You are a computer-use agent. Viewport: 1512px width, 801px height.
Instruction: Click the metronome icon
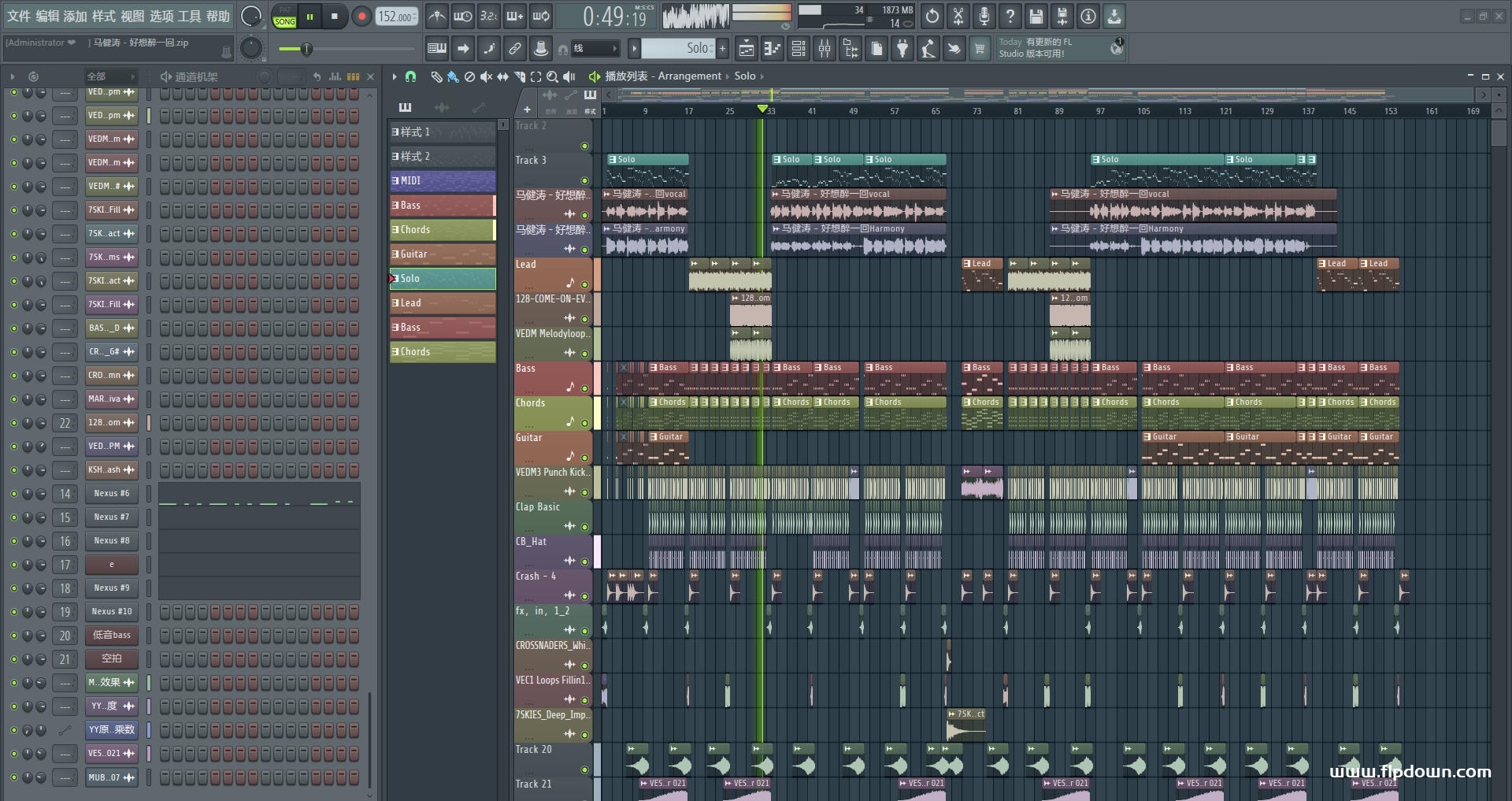click(x=437, y=17)
